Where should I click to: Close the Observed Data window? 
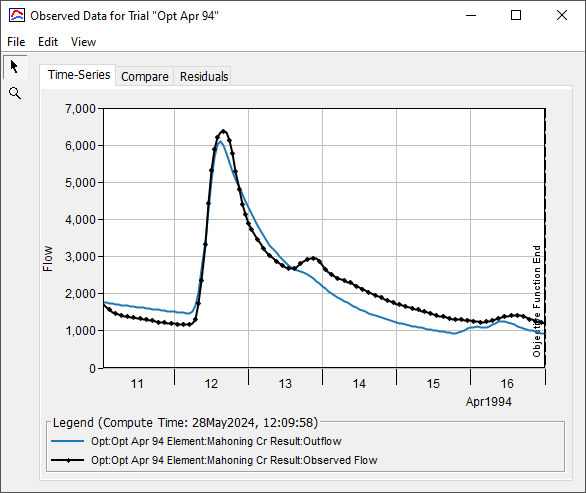pyautogui.click(x=562, y=15)
